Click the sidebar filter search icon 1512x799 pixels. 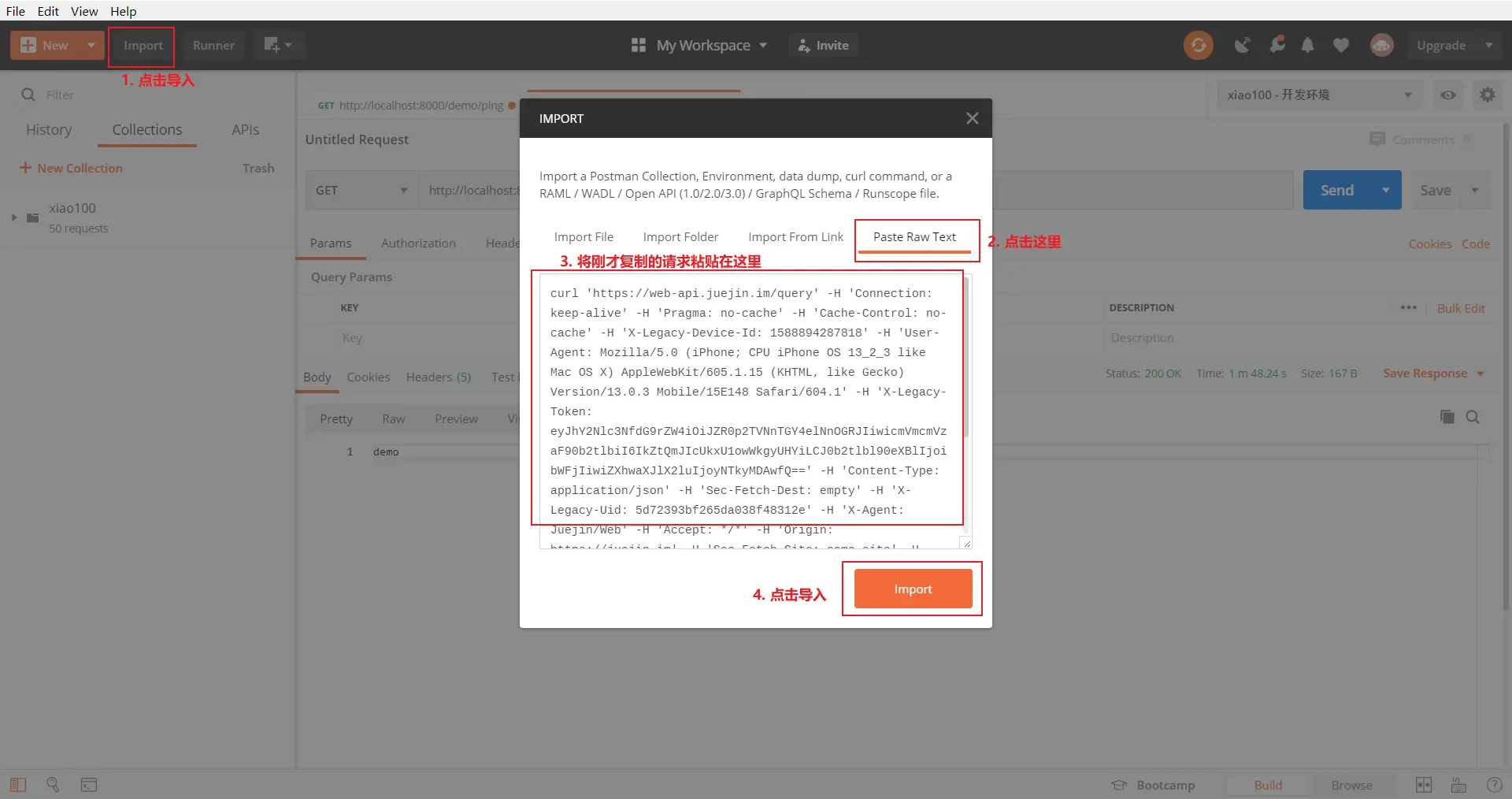pos(28,95)
